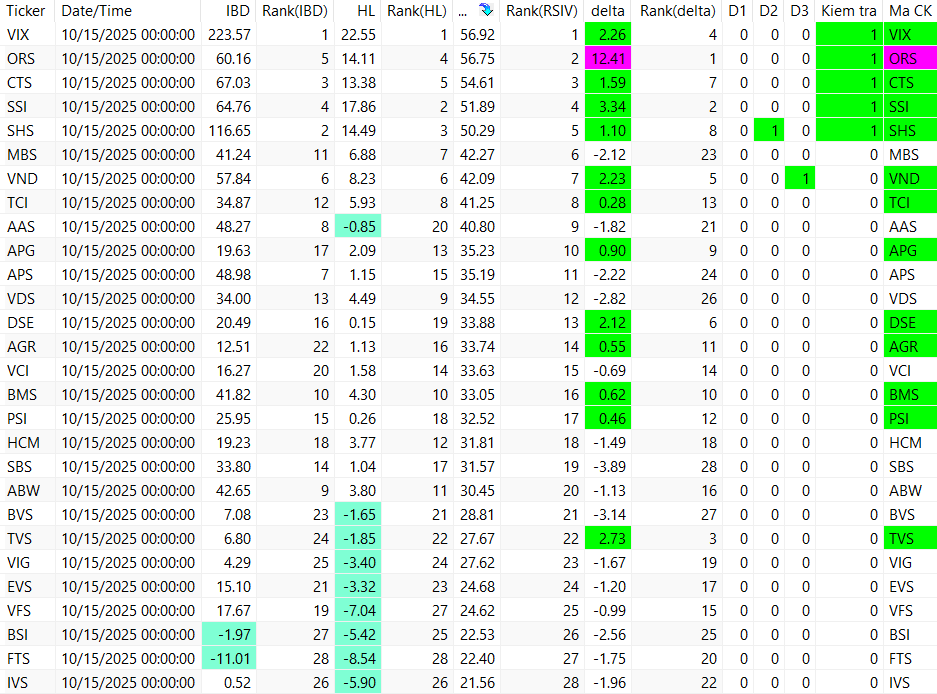
Task: Click the RSIV value 33.88 in DSE row
Action: click(477, 323)
